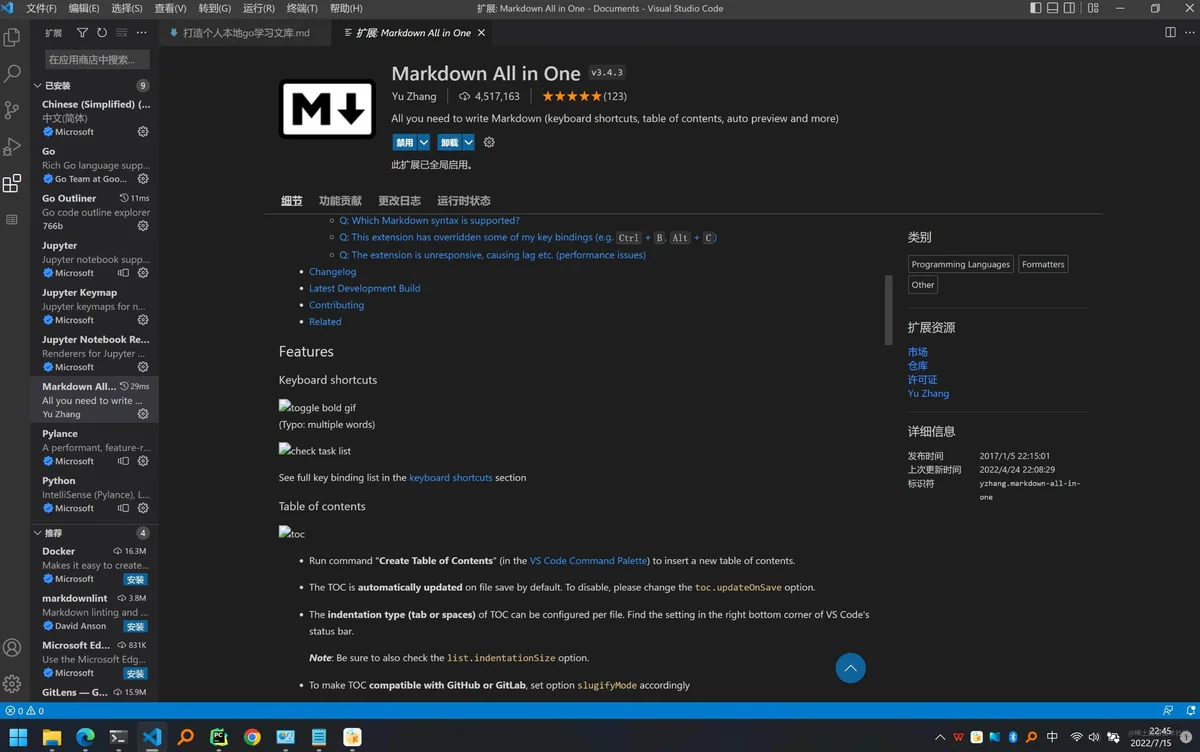Image resolution: width=1200 pixels, height=752 pixels.
Task: Open the Source Control view
Action: click(12, 110)
